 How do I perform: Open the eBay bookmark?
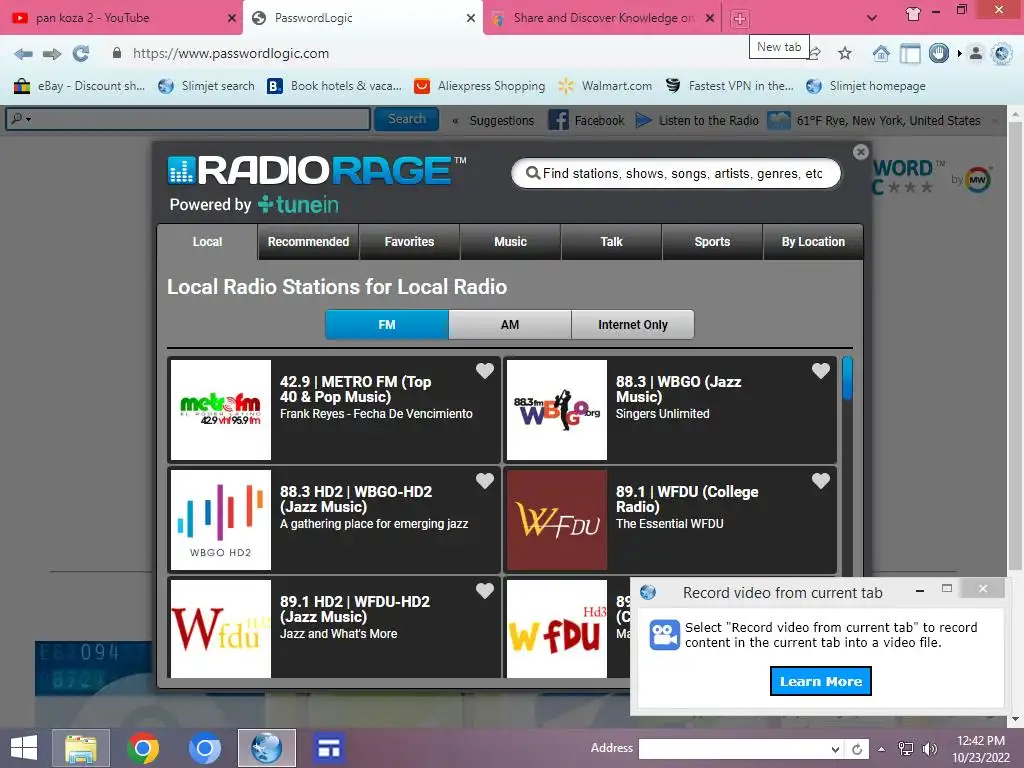click(80, 86)
